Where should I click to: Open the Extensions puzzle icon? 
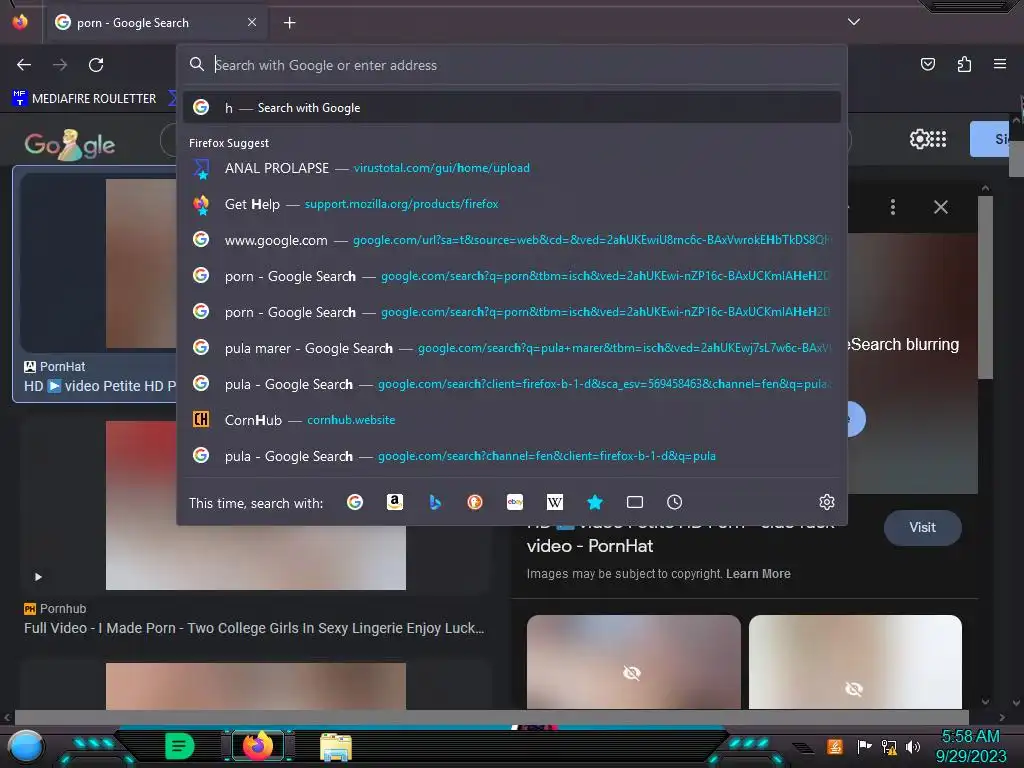pyautogui.click(x=964, y=64)
